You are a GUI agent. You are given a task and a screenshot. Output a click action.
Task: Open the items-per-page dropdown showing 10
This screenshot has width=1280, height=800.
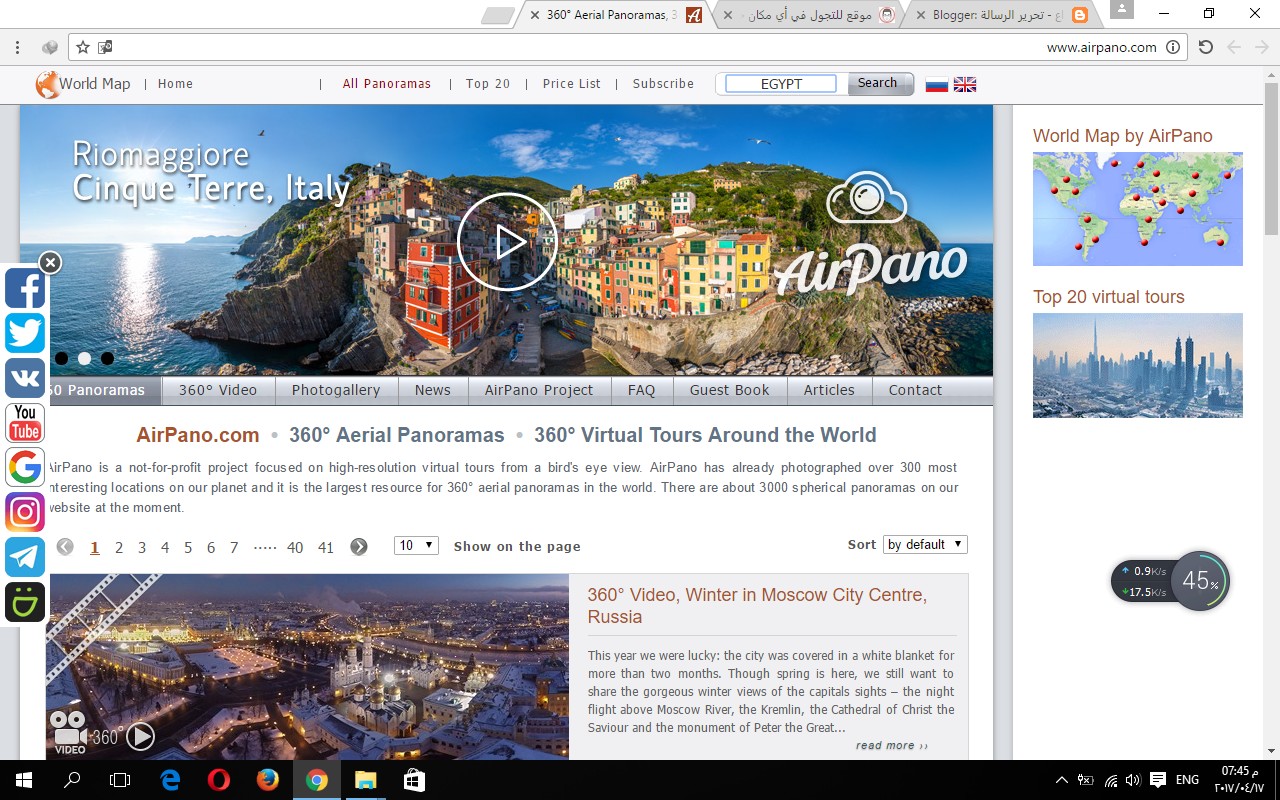point(416,545)
